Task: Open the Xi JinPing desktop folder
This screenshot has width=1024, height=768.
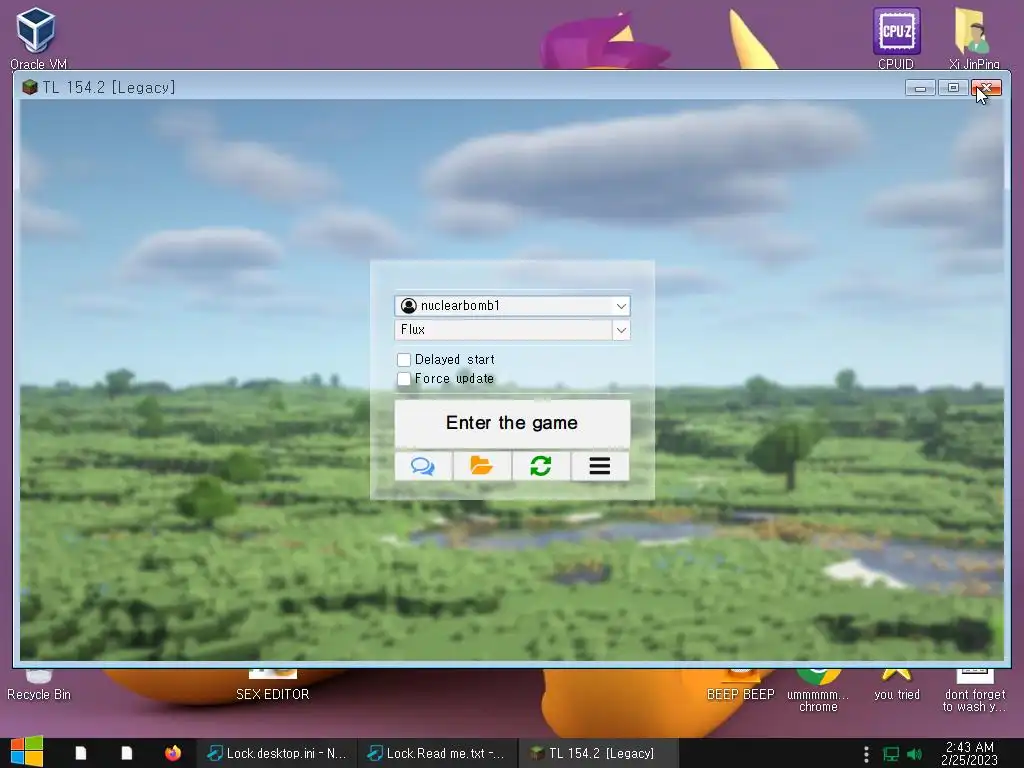Action: point(974,38)
